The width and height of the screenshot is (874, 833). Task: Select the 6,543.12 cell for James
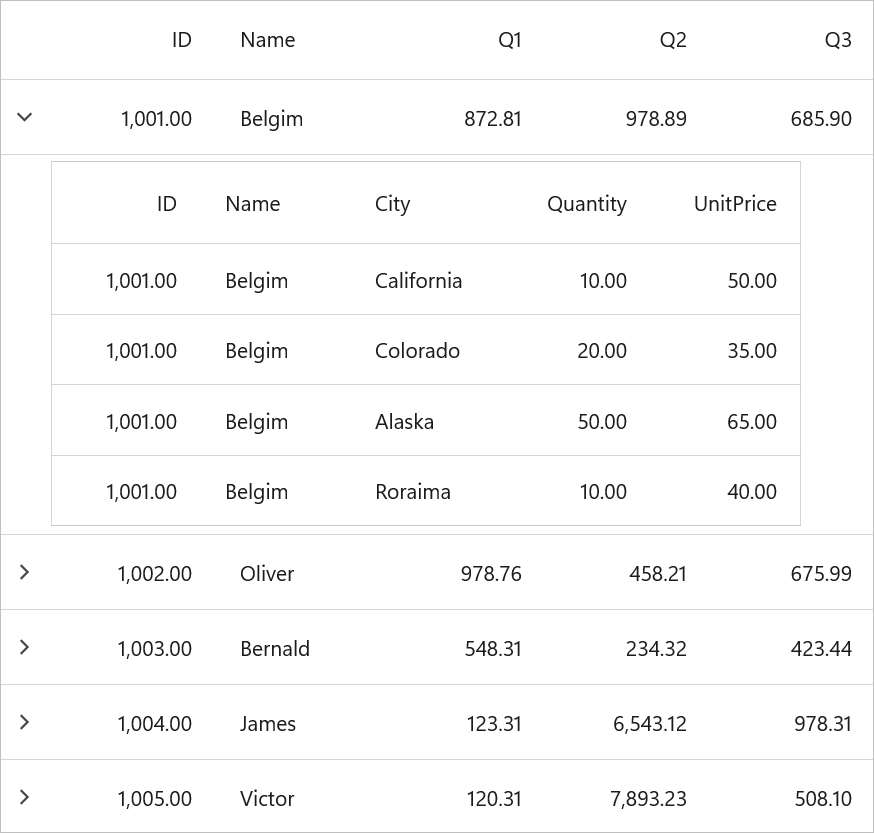pos(649,724)
